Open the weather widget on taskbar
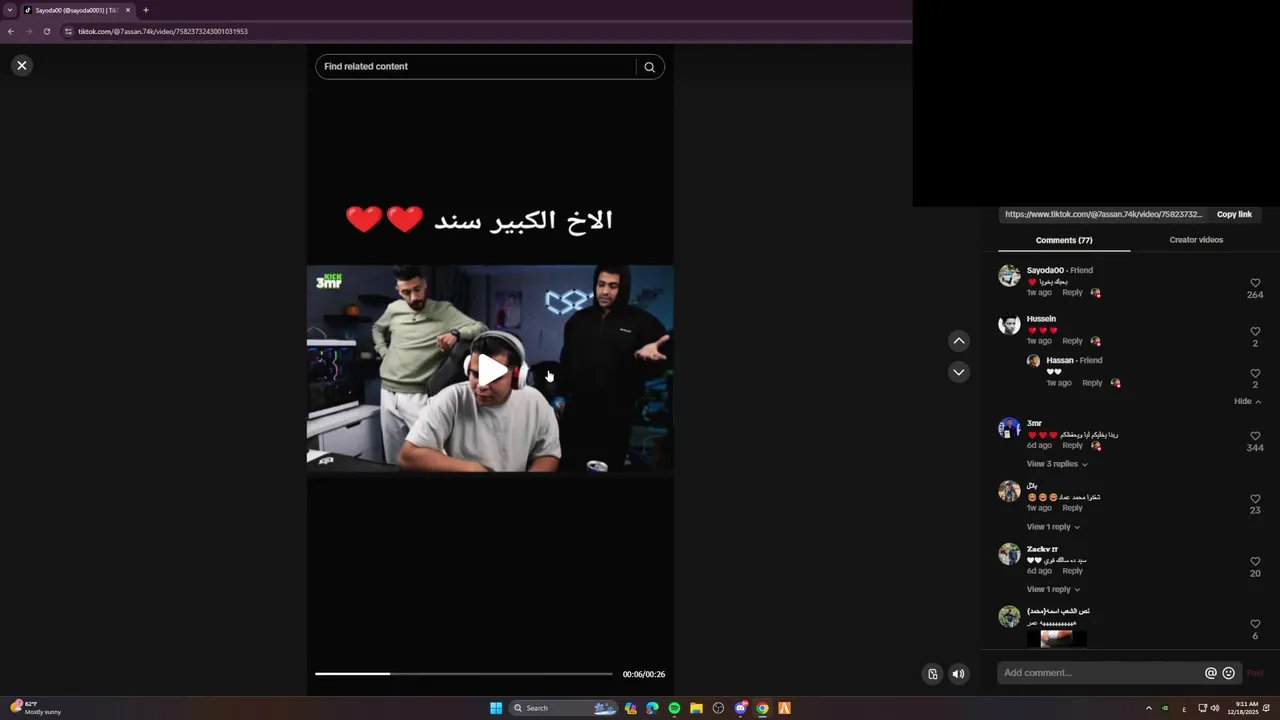The width and height of the screenshot is (1280, 720). [36, 708]
